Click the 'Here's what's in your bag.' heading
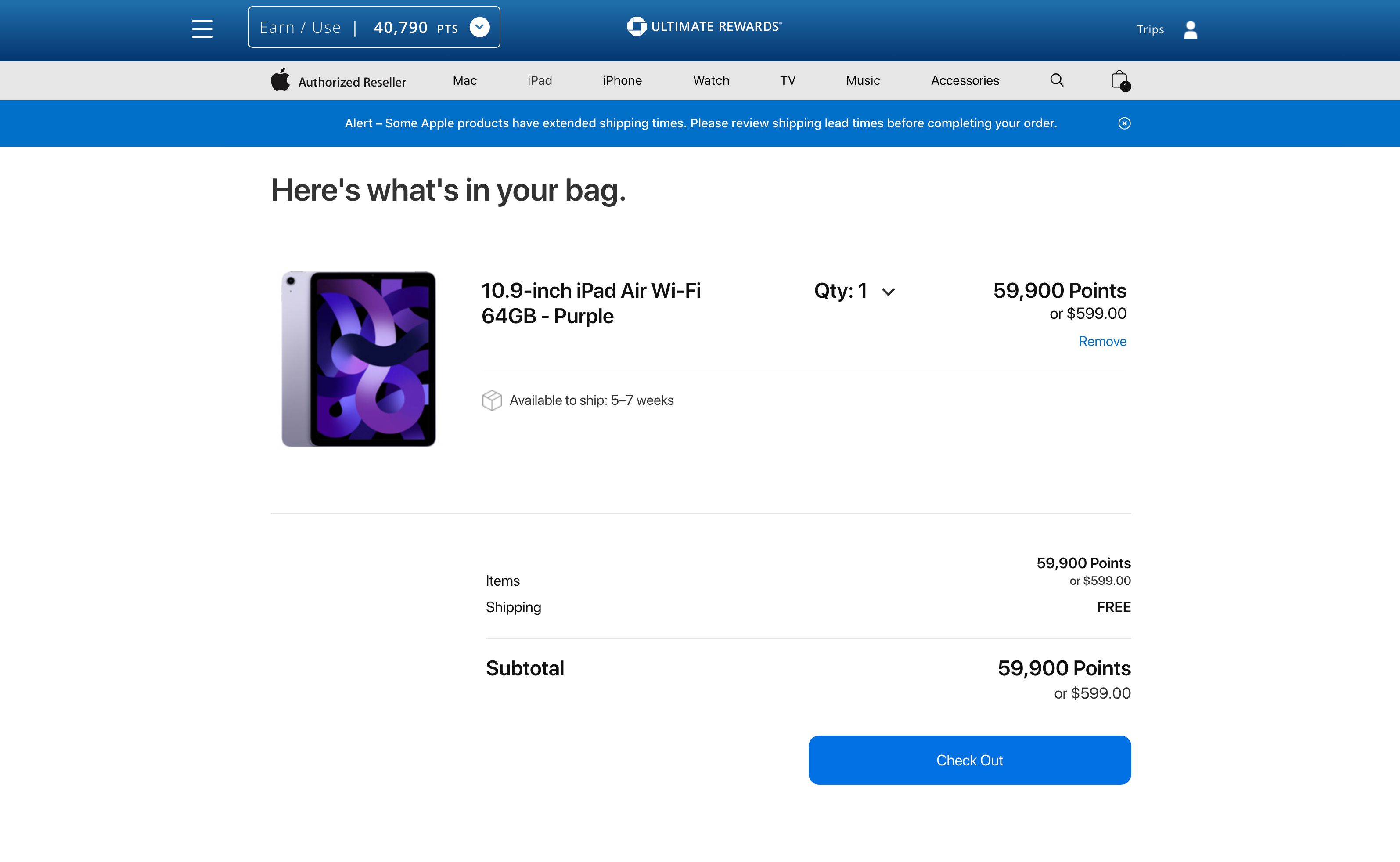This screenshot has height=862, width=1400. click(448, 190)
